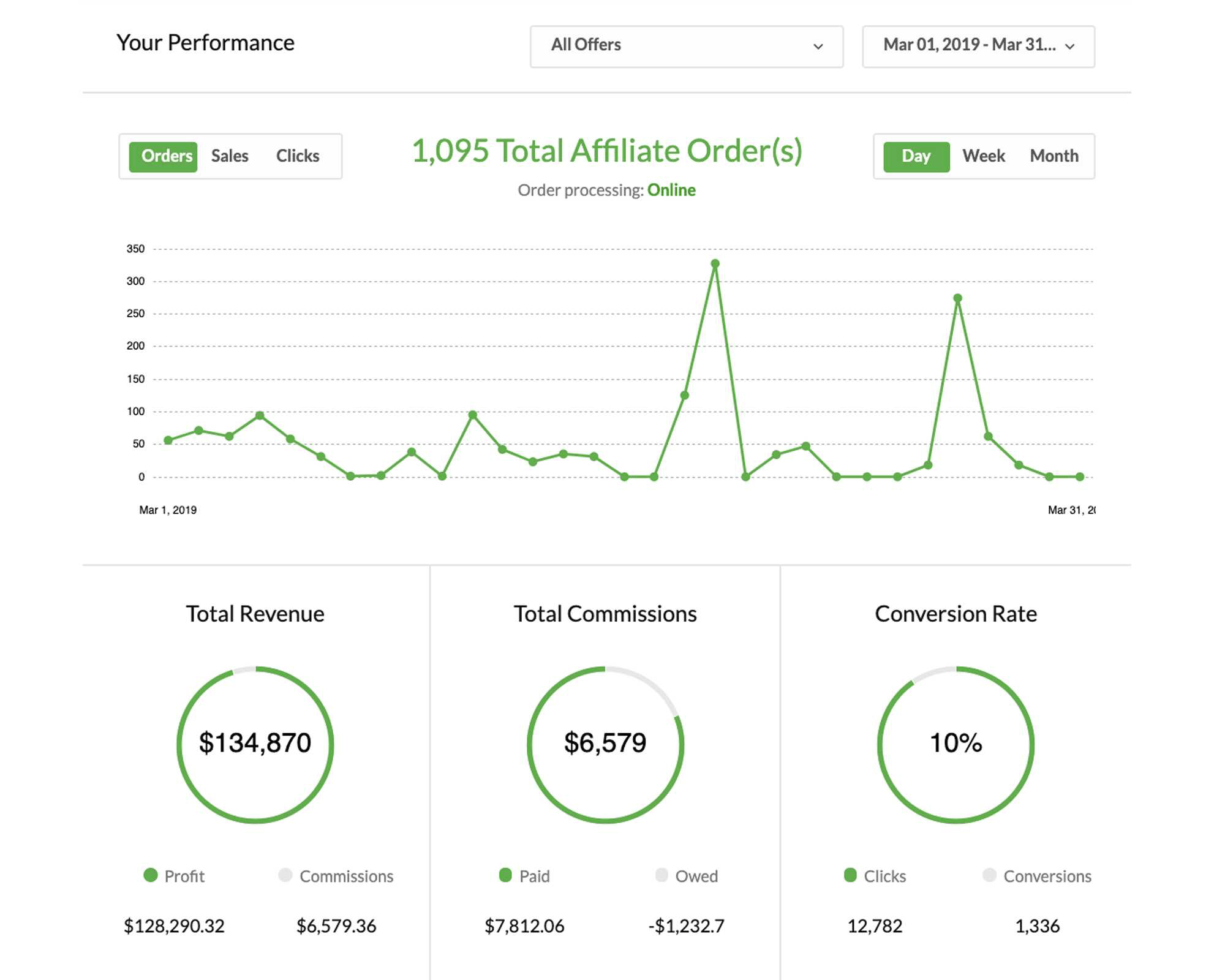Toggle the gray Owed legend dot
This screenshot has height=980, width=1225.
pyautogui.click(x=661, y=875)
